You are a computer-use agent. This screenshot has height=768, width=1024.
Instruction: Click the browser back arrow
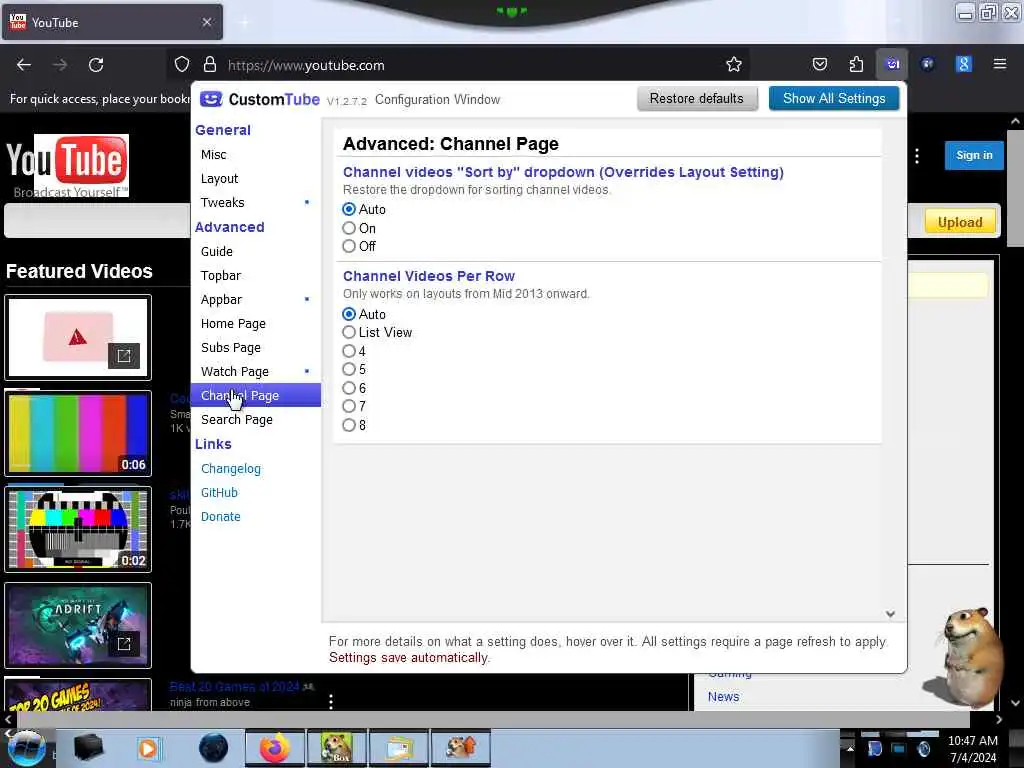[24, 65]
